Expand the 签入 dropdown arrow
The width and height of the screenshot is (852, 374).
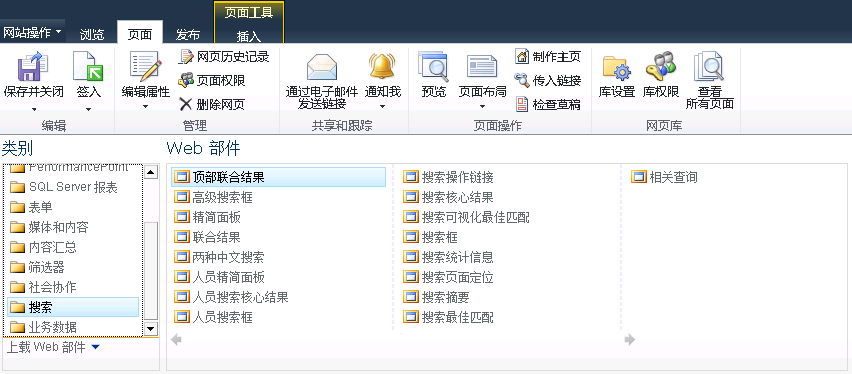[88, 109]
